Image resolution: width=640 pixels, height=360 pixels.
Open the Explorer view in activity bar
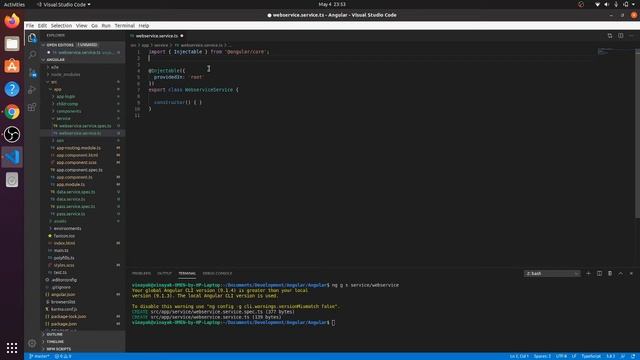coord(32,38)
